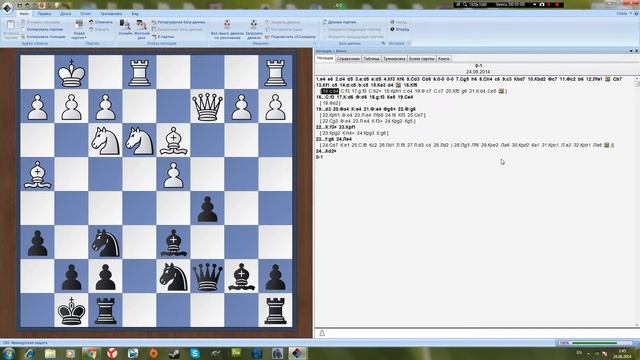Image resolution: width=640 pixels, height=360 pixels.
Task: Click the white bishop on the left edge
Action: point(37,174)
